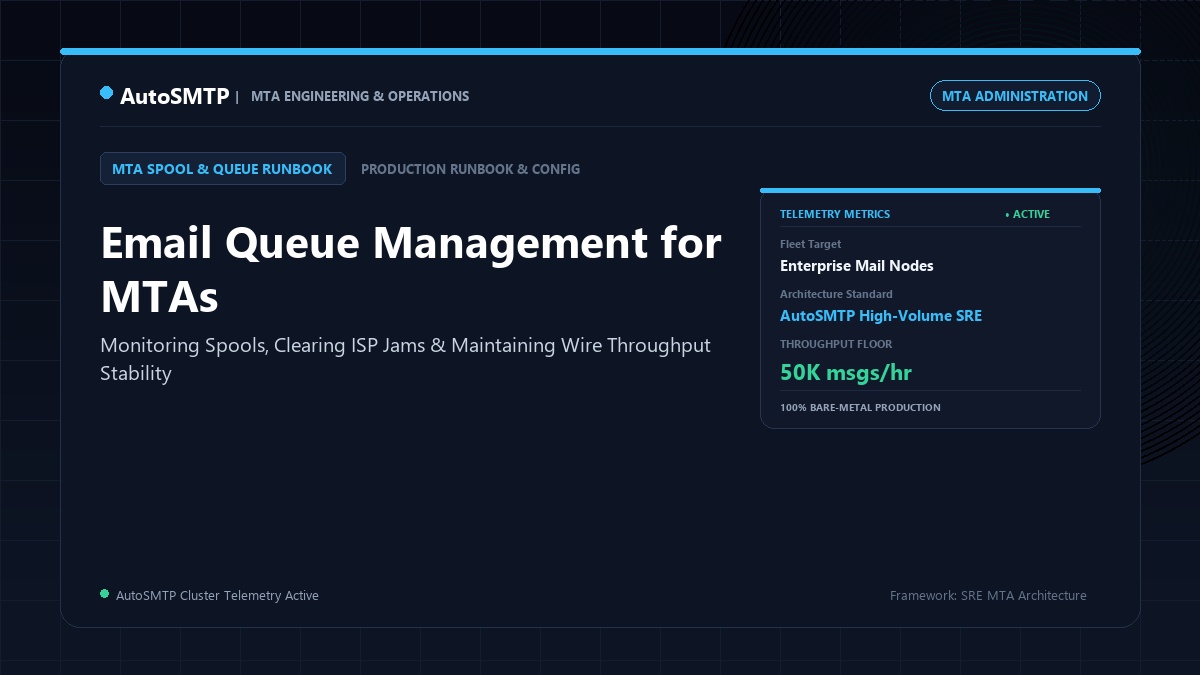Click the Email Queue Management for MTAs title
This screenshot has height=675, width=1200.
click(x=411, y=269)
